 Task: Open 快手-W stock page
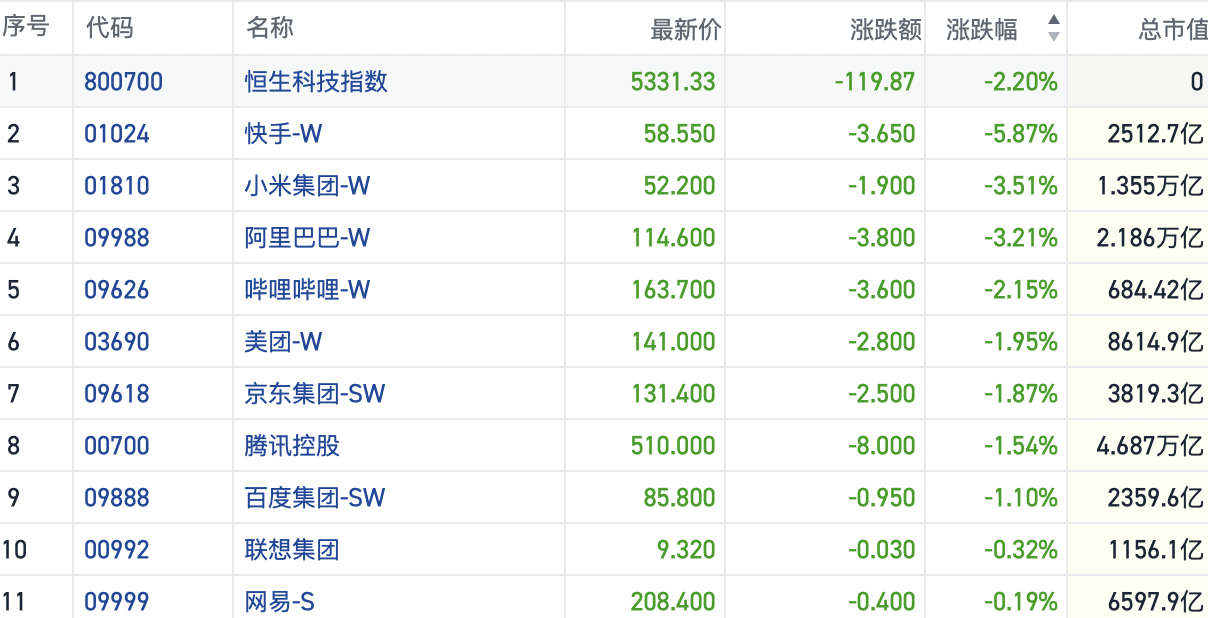[x=284, y=133]
